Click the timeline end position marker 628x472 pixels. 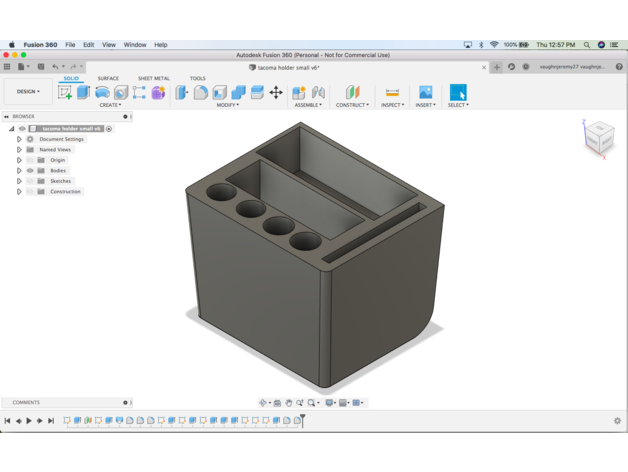303,420
